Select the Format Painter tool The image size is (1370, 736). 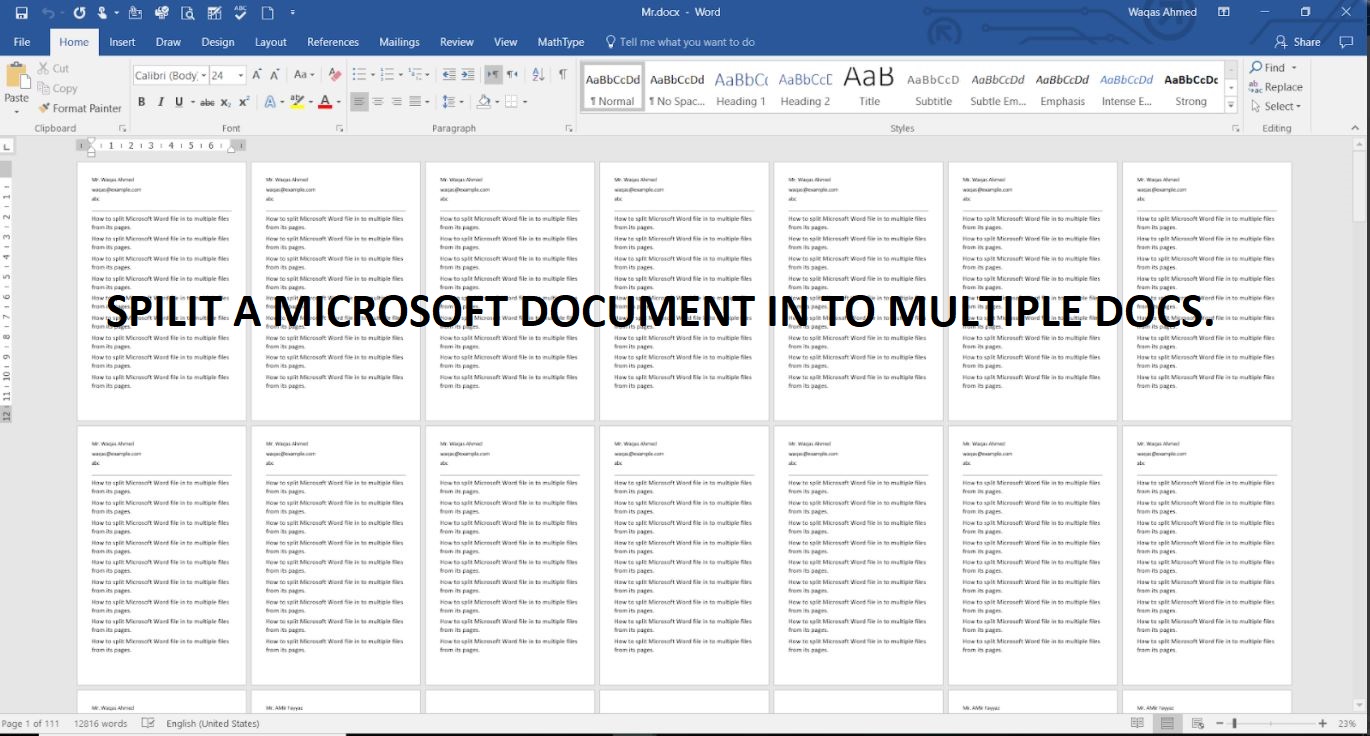(x=80, y=108)
